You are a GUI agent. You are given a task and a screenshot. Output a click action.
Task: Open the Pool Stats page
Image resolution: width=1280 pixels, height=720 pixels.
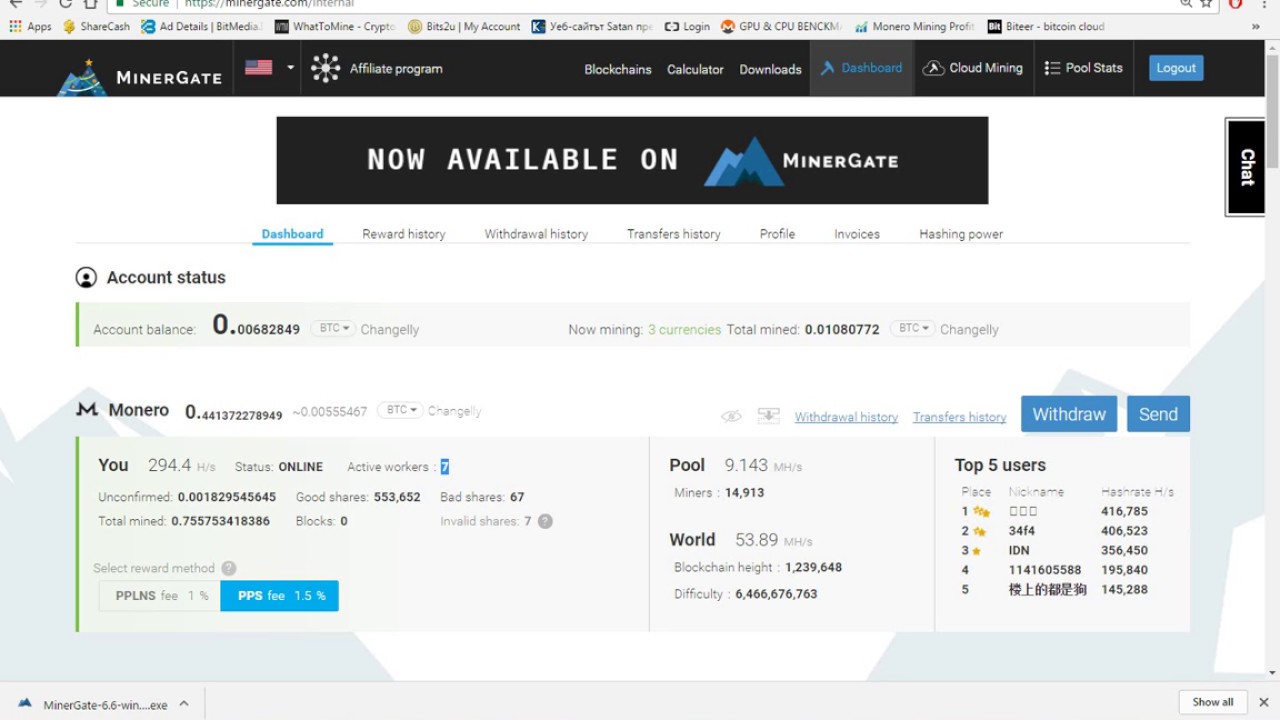(x=1084, y=68)
